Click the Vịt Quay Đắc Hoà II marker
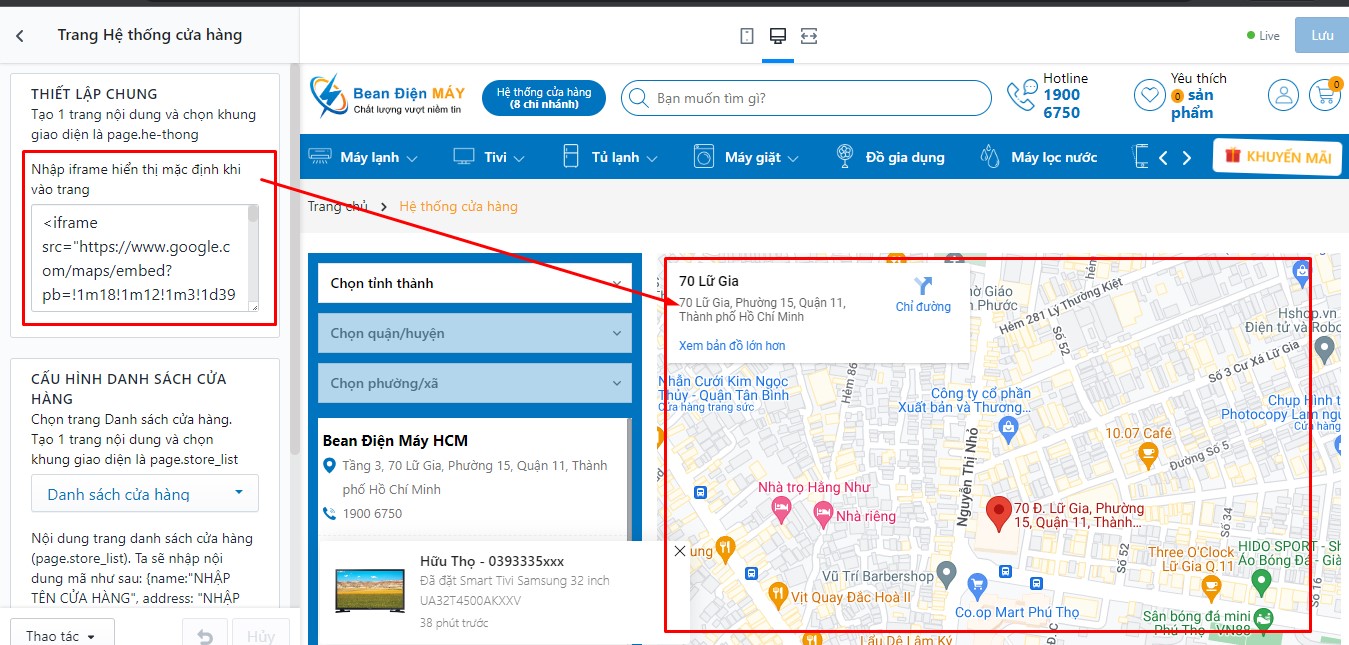1349x645 pixels. [777, 597]
